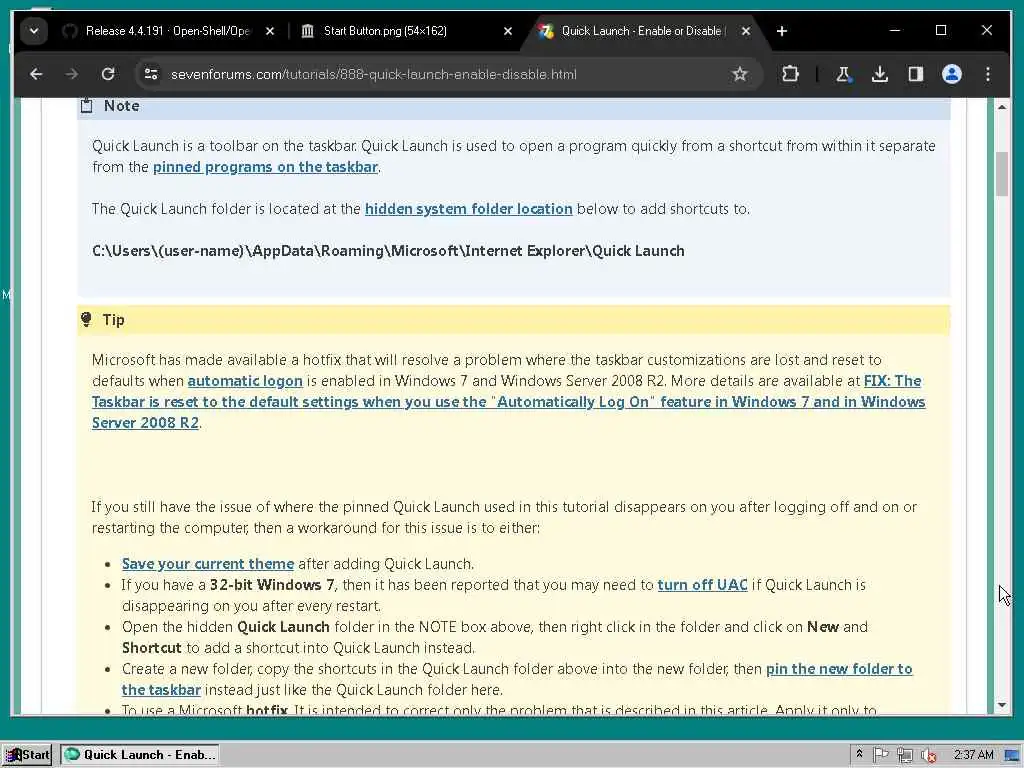The image size is (1024, 768).
Task: Show hidden tray icons chevron
Action: point(859,754)
